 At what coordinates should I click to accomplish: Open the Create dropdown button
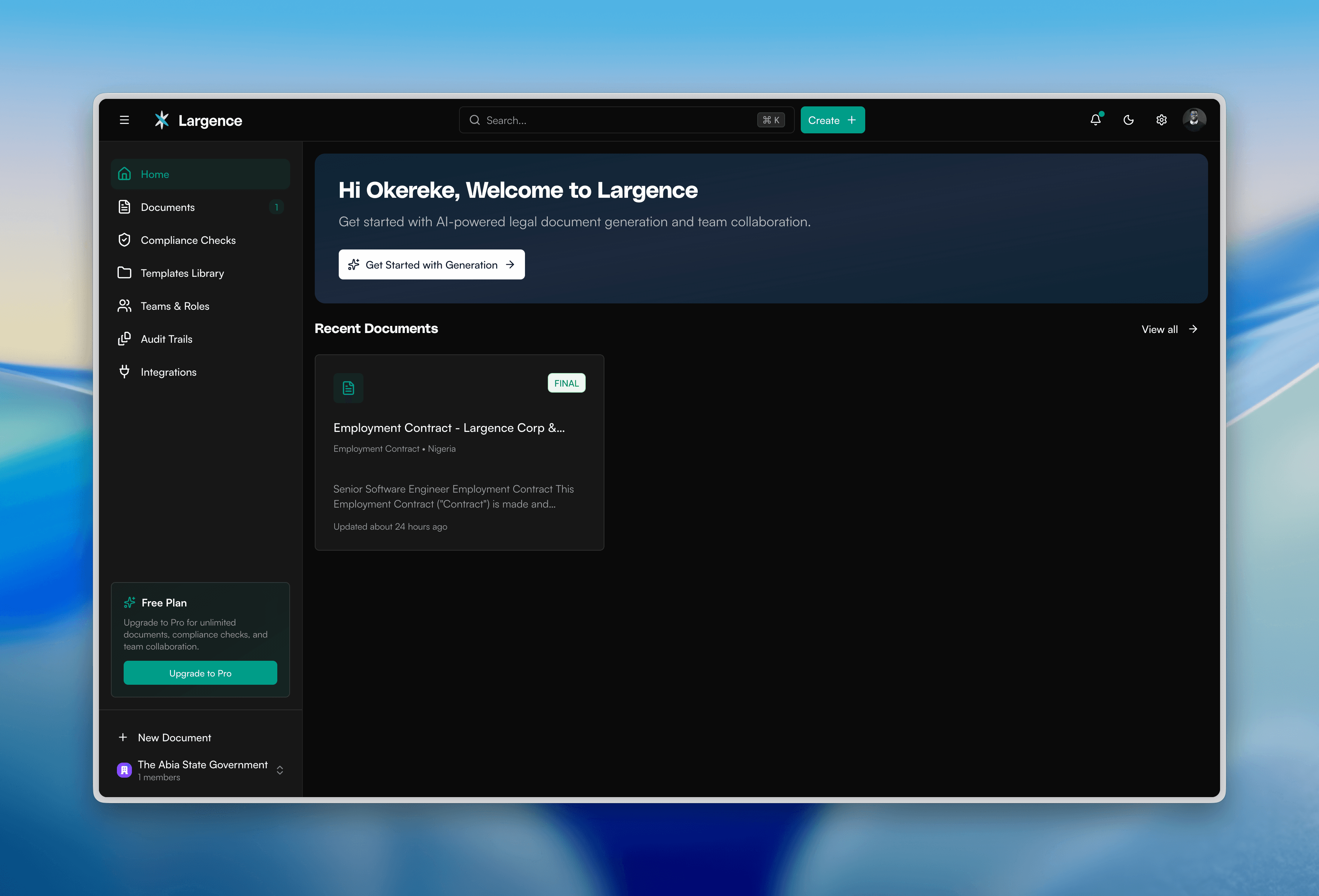[832, 120]
